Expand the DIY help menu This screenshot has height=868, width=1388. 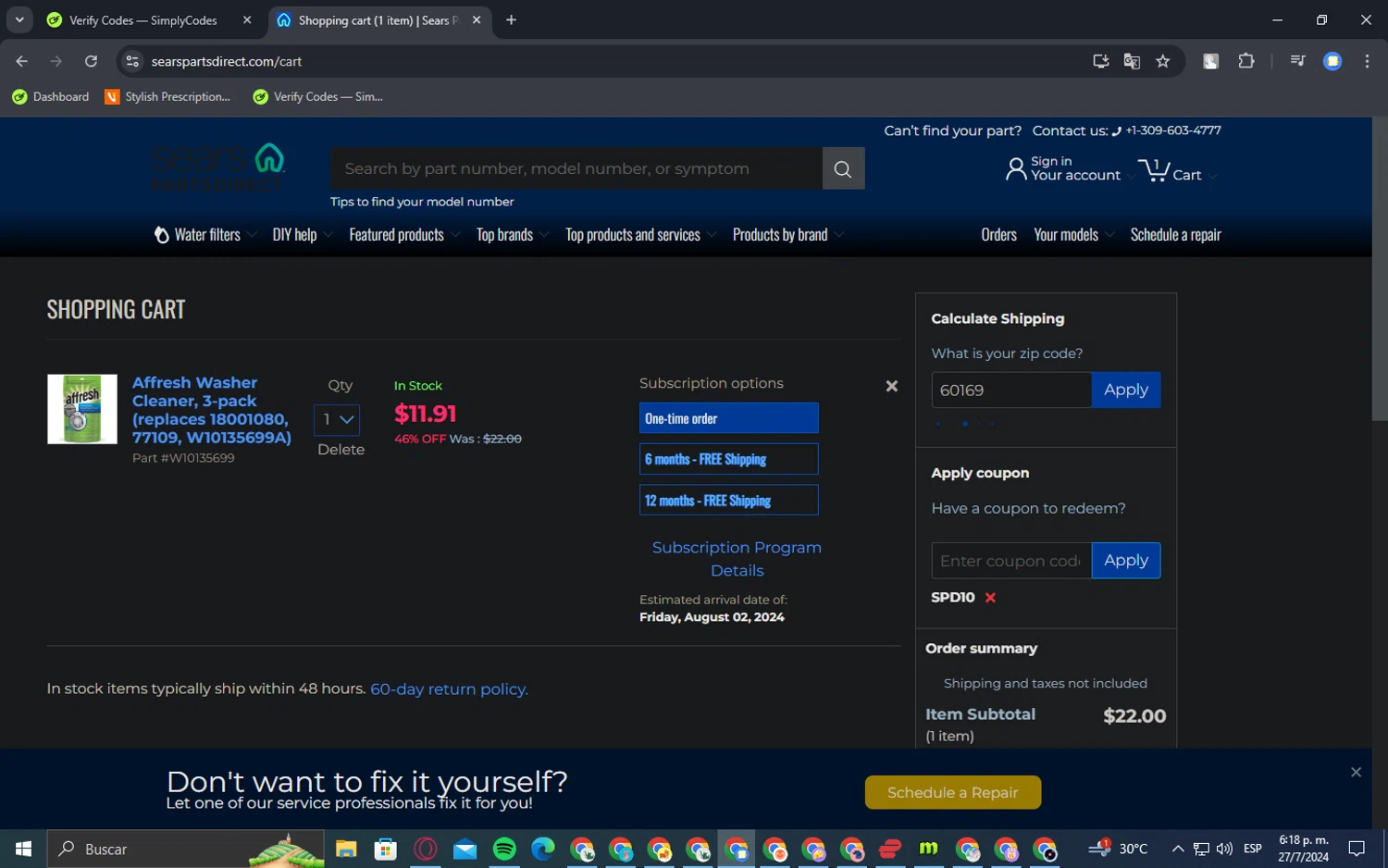click(302, 235)
